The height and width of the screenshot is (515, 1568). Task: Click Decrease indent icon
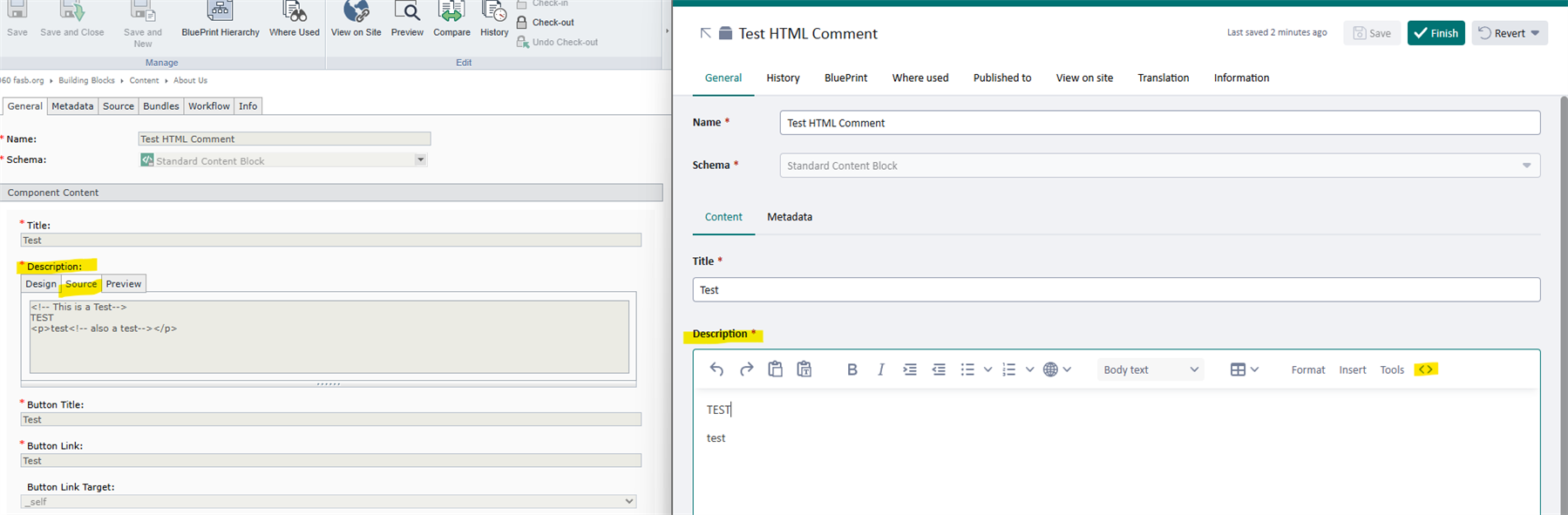939,369
